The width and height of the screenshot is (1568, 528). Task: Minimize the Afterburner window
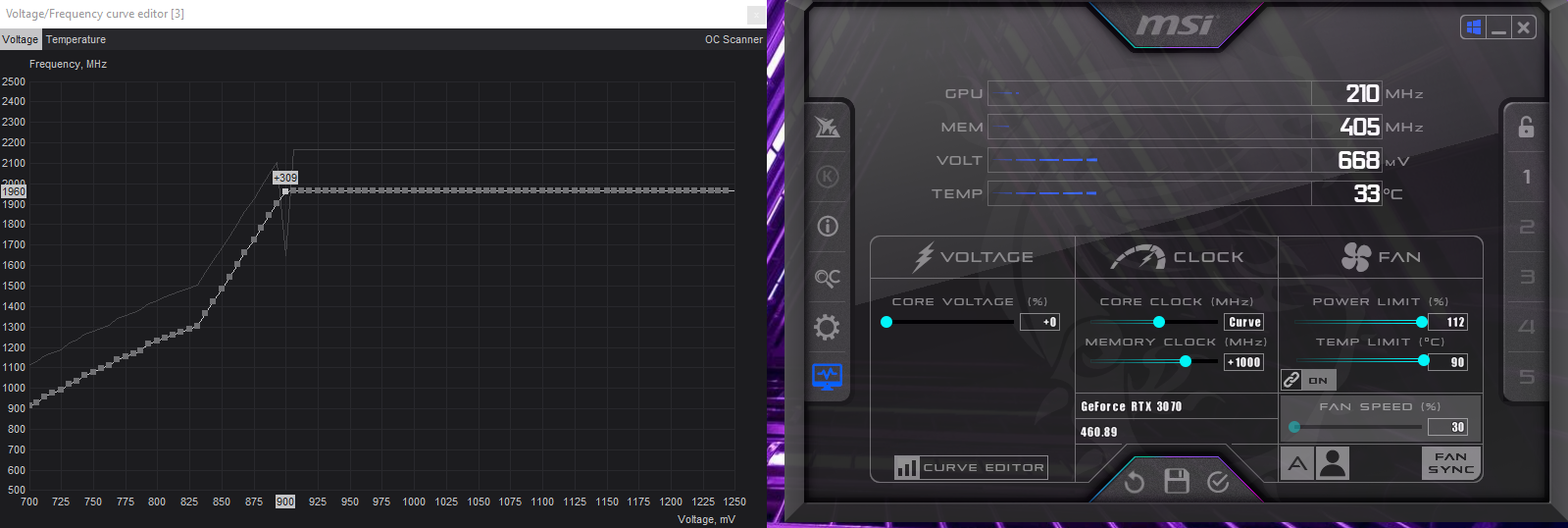pos(1498,27)
